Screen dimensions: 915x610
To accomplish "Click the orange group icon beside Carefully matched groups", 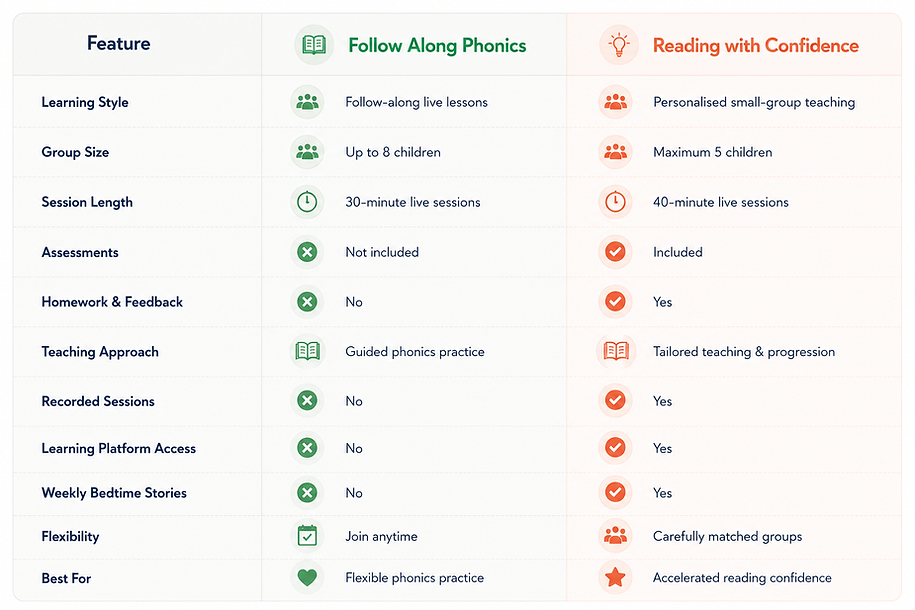I will pos(615,535).
